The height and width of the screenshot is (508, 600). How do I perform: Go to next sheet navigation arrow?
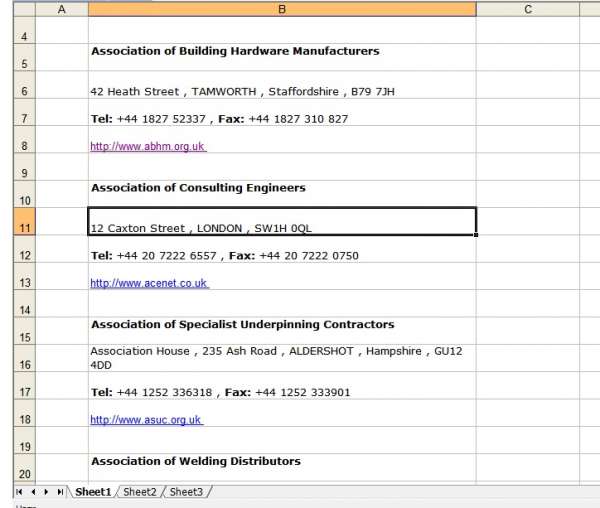click(46, 492)
